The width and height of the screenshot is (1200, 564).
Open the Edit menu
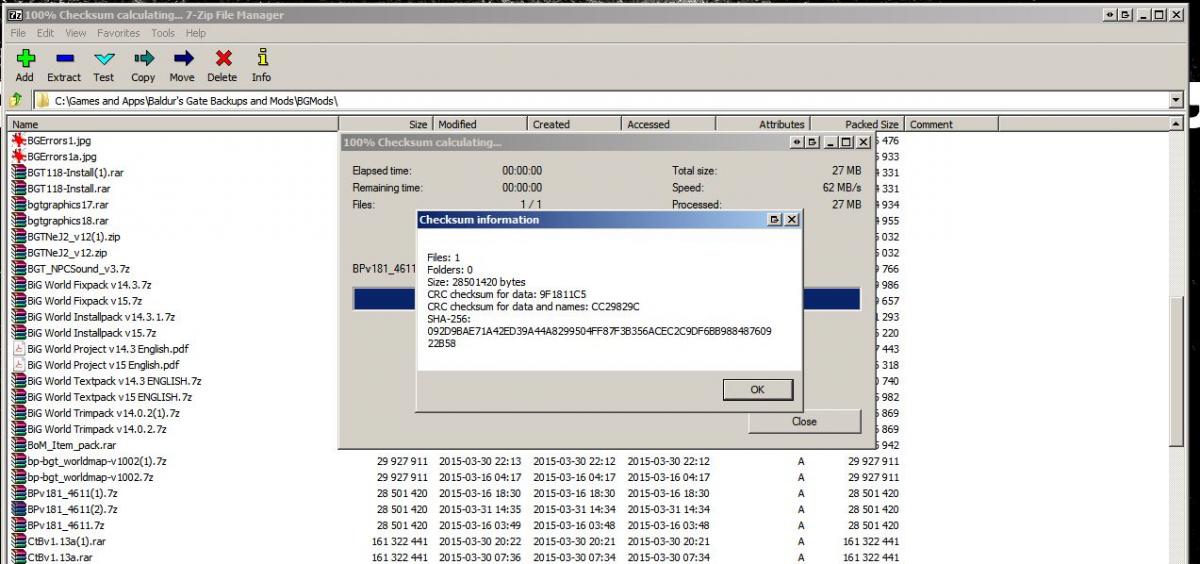click(x=46, y=33)
